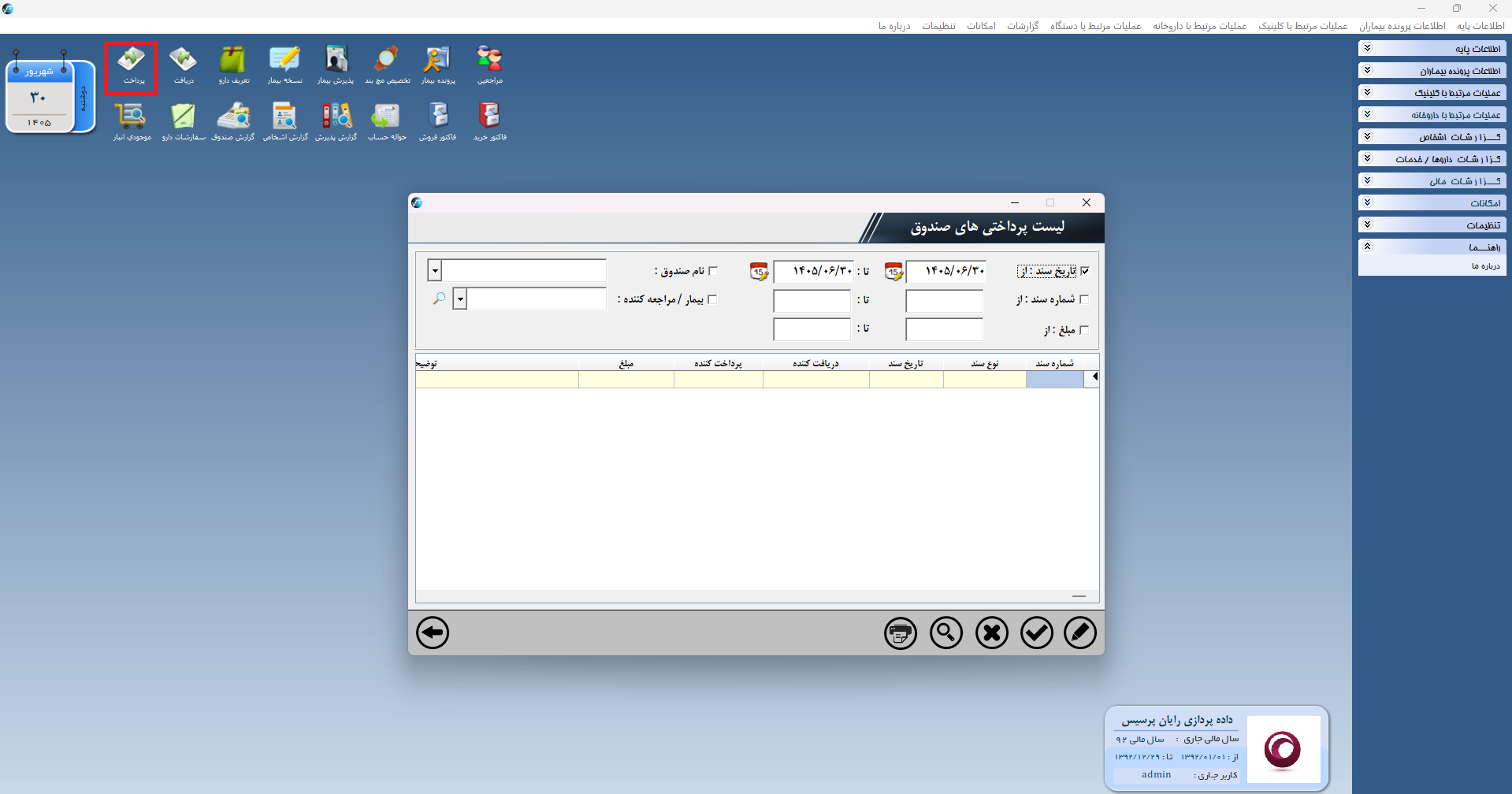The height and width of the screenshot is (794, 1512).
Task: Open the patient / visitor combo box dropdown arrow
Action: tap(460, 299)
